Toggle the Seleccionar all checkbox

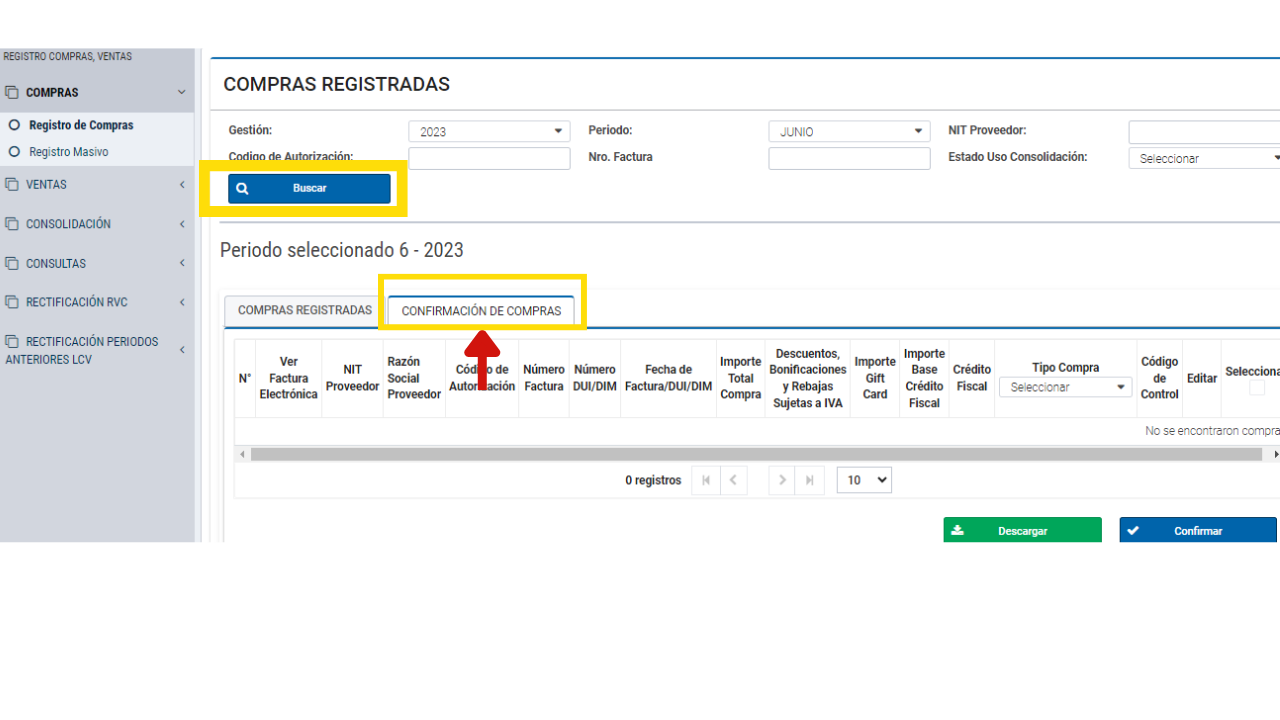tap(1257, 388)
